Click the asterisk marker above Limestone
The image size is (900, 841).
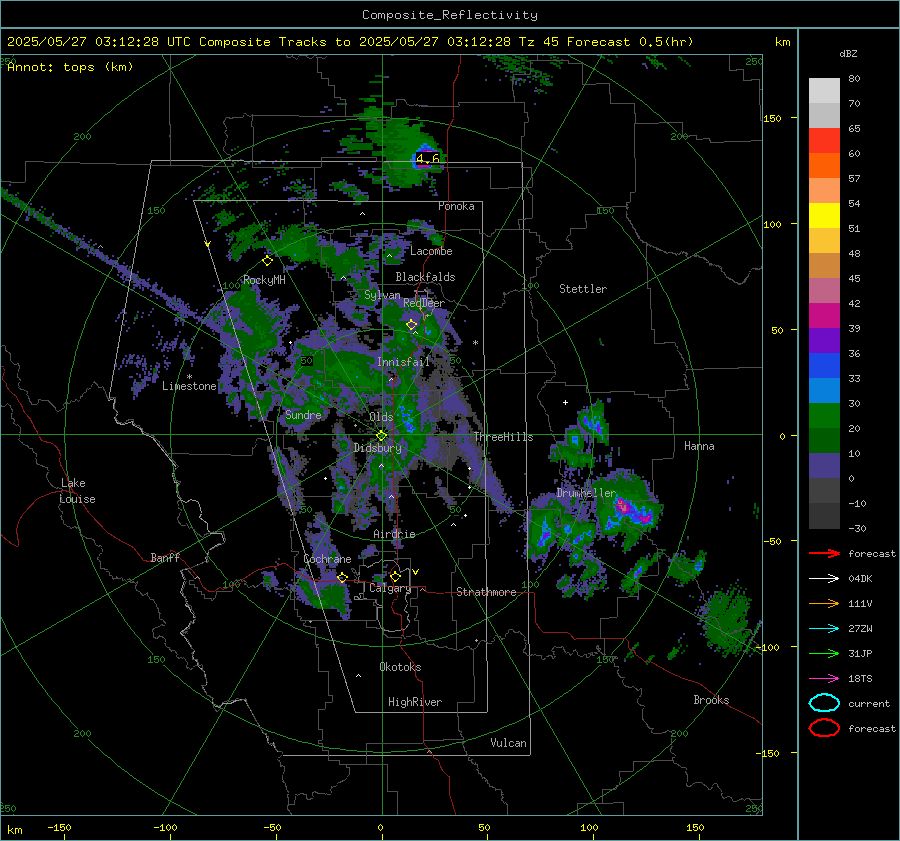click(x=189, y=377)
